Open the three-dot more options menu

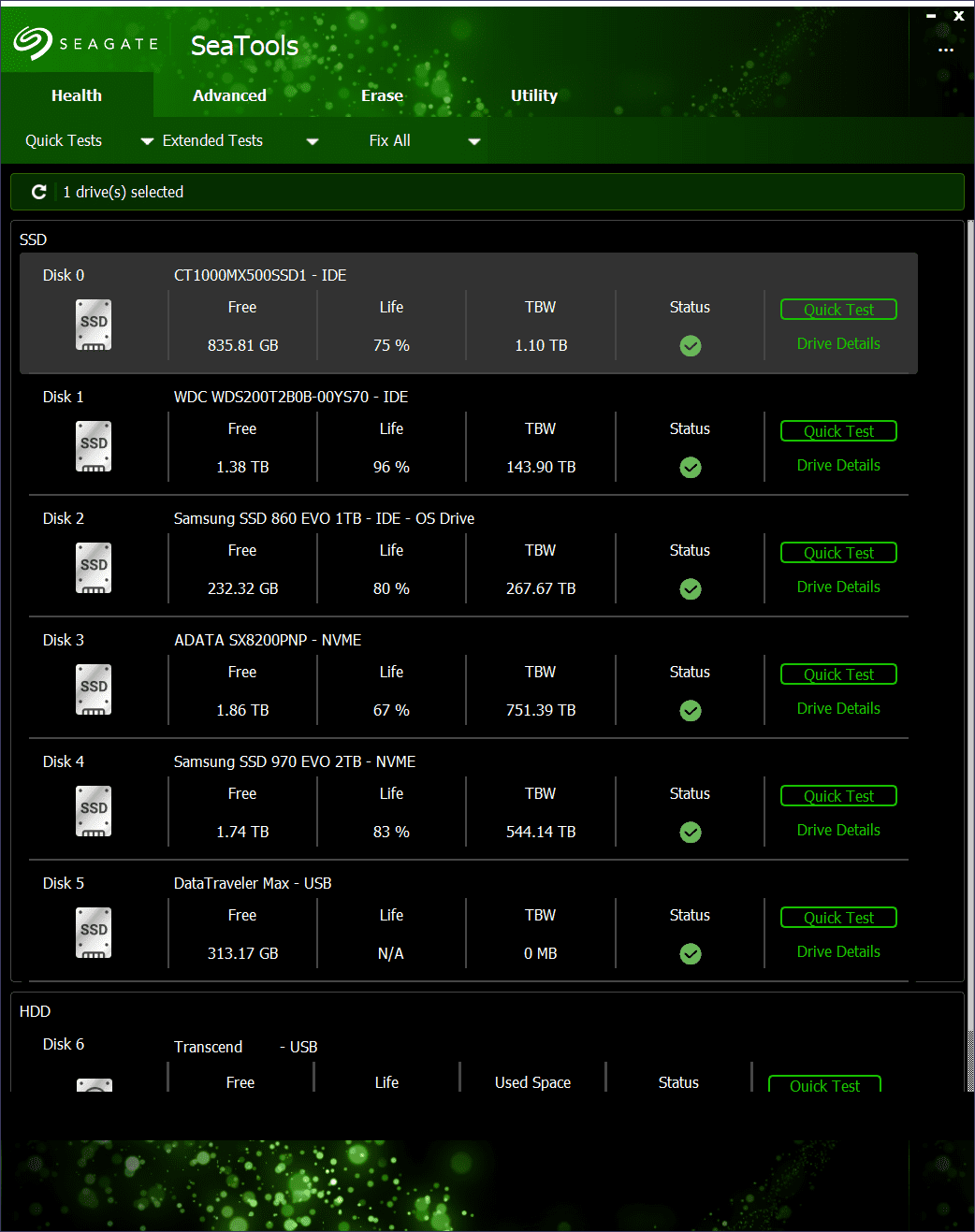coord(946,50)
